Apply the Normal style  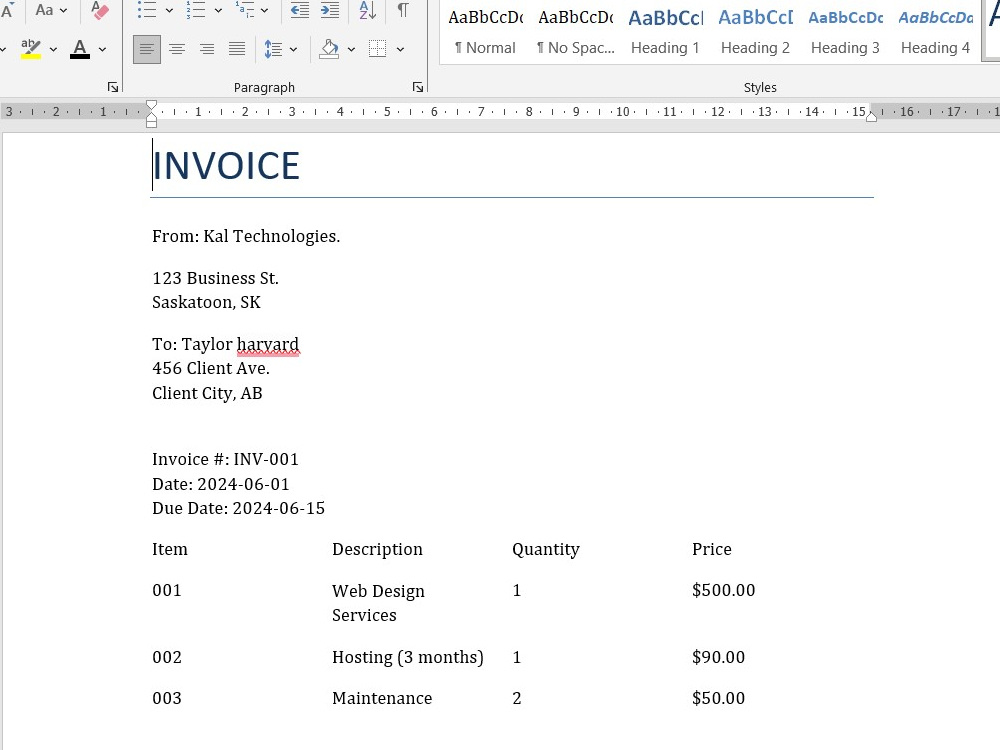(485, 31)
